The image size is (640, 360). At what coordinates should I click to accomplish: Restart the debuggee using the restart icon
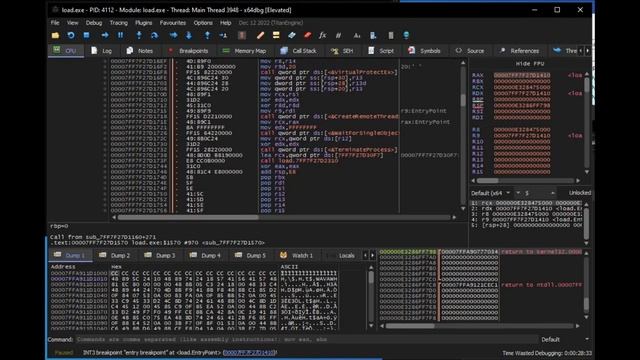(x=71, y=36)
